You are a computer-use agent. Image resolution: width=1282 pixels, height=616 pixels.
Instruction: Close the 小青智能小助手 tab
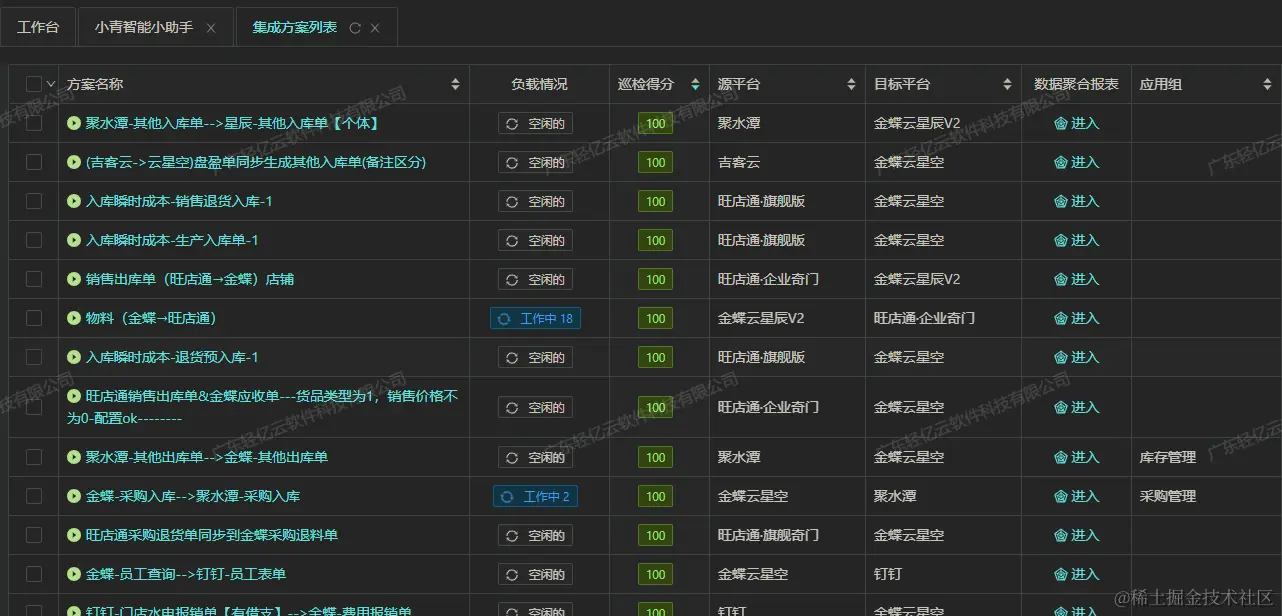(x=211, y=28)
